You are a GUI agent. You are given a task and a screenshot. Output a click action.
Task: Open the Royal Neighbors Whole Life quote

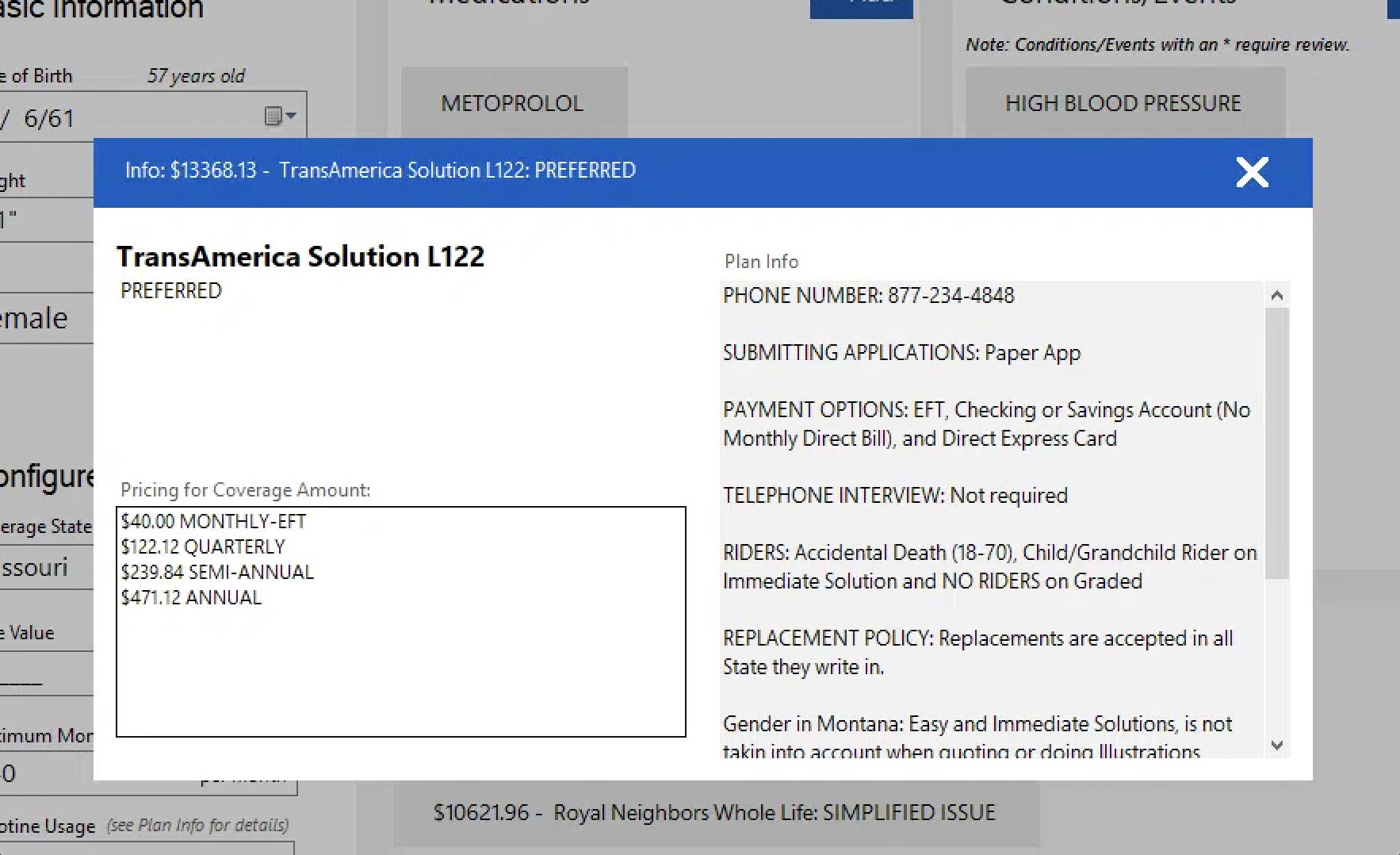coord(714,813)
